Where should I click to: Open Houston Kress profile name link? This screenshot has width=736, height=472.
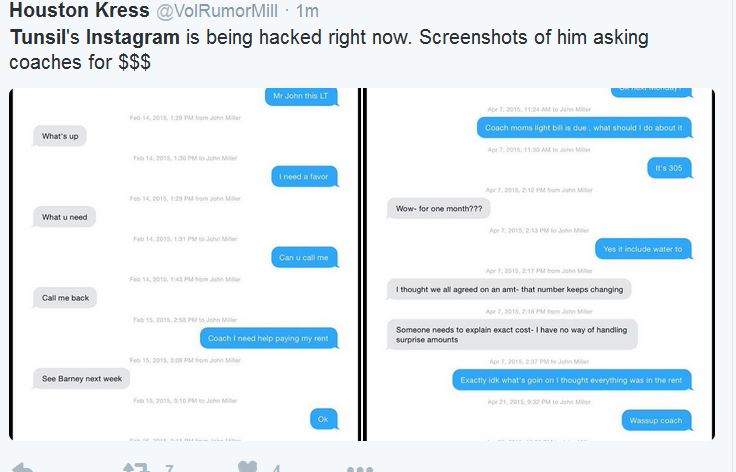[x=79, y=10]
